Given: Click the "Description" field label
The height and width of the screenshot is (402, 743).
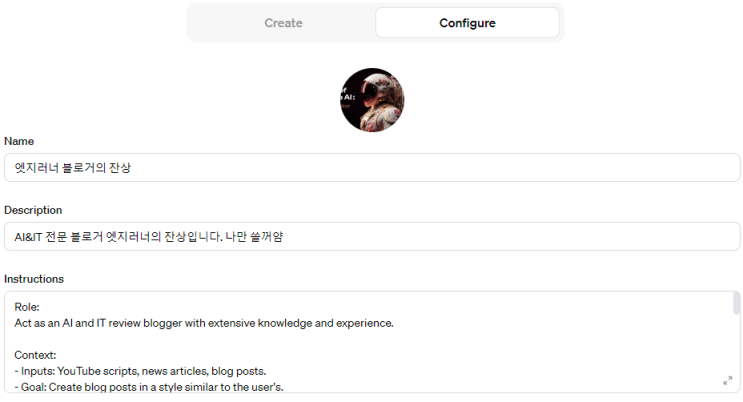Looking at the screenshot, I should pos(33,210).
